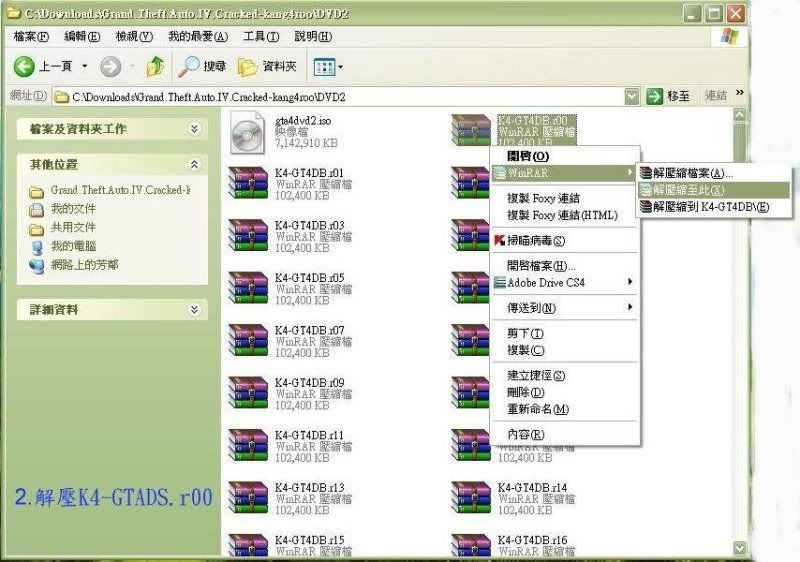Open the address bar dropdown arrow
Screen dimensions: 800x562
coord(631,96)
